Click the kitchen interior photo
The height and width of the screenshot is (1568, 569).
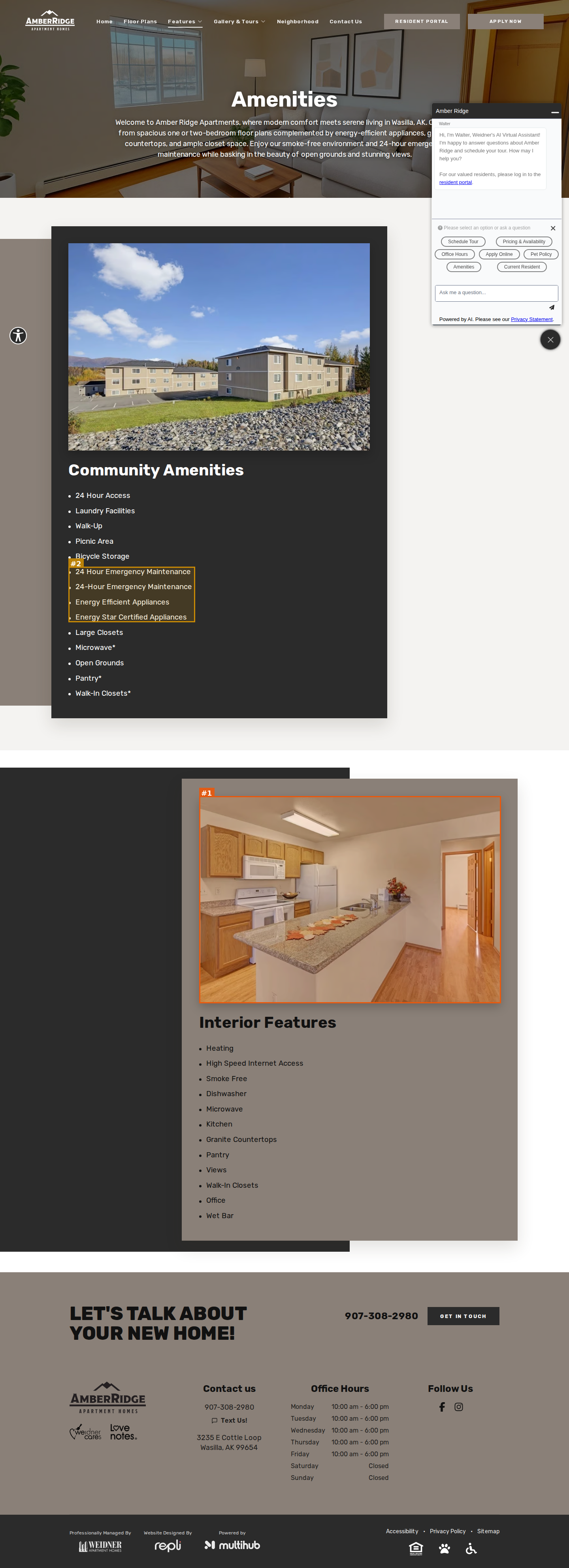(350, 899)
